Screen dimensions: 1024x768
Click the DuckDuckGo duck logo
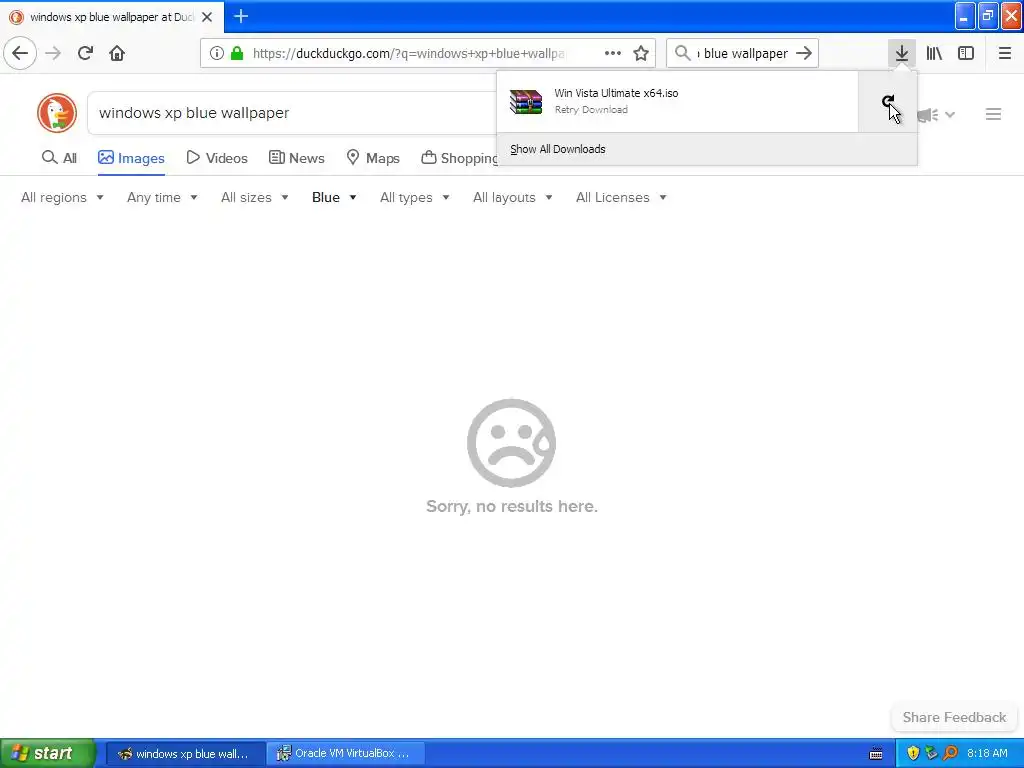57,113
